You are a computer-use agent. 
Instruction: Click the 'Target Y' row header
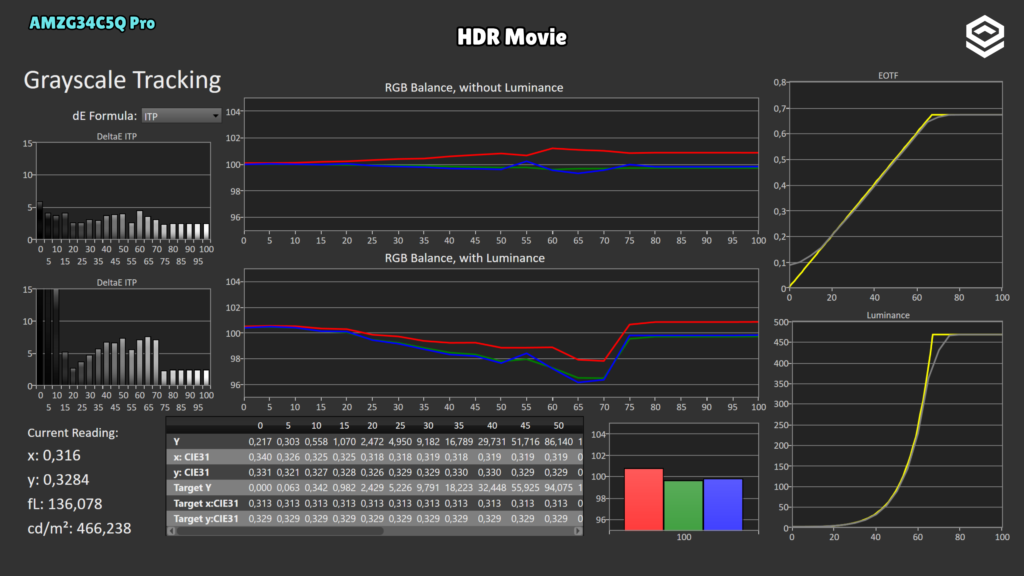click(192, 488)
